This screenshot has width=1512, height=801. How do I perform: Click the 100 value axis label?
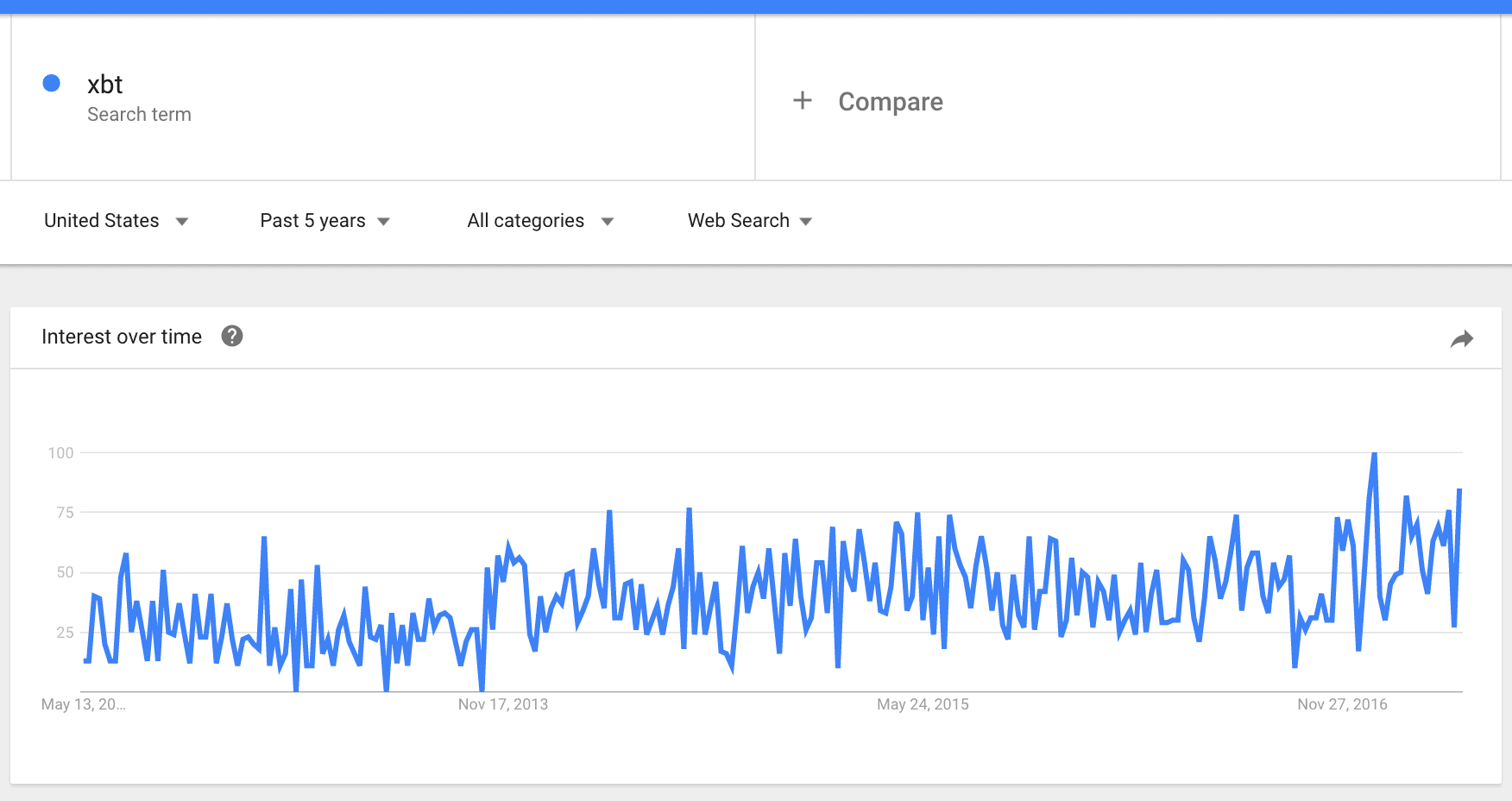61,453
